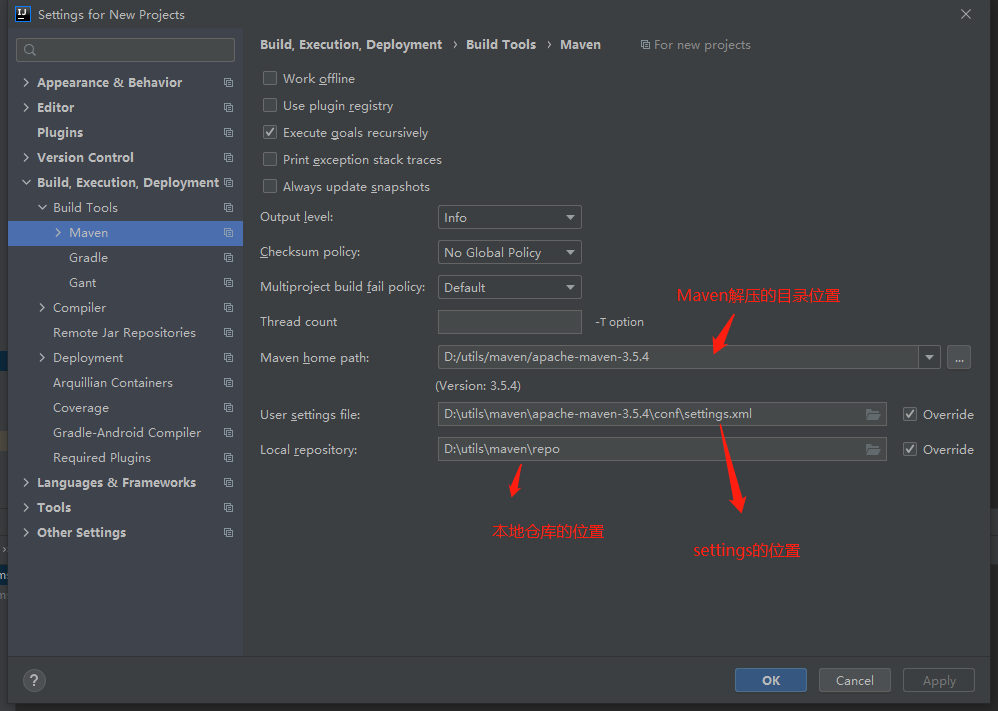Click the IntelliJ IDEA logo in title bar
The width and height of the screenshot is (998, 711).
pos(23,14)
